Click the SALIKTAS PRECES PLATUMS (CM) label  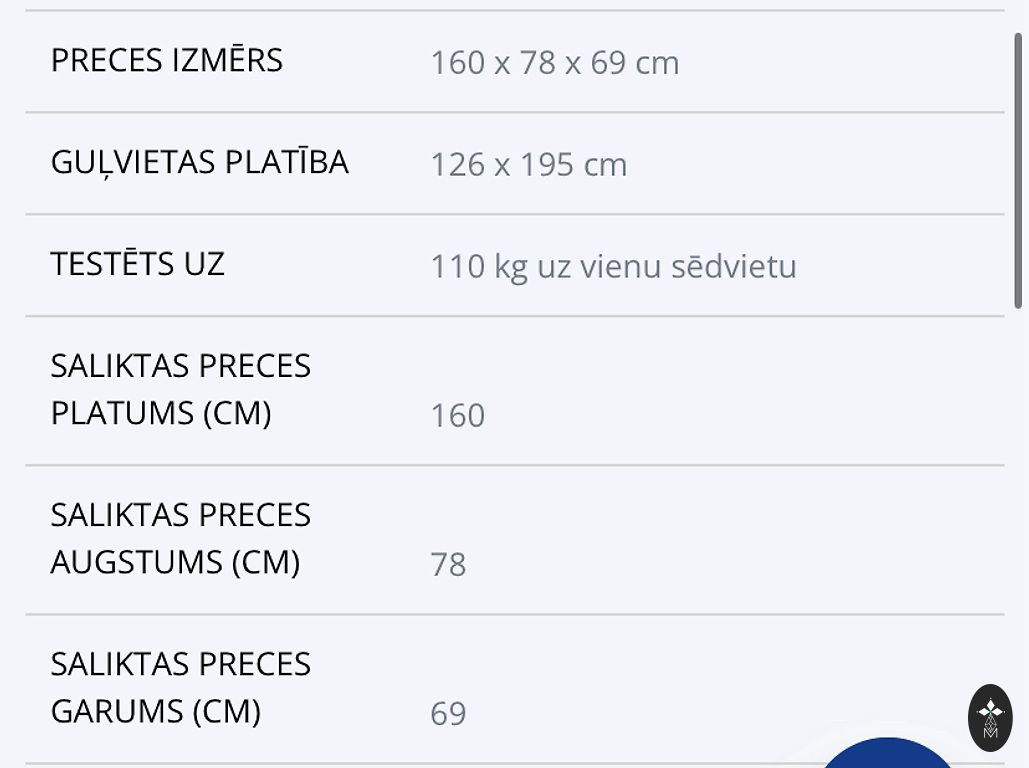[180, 389]
